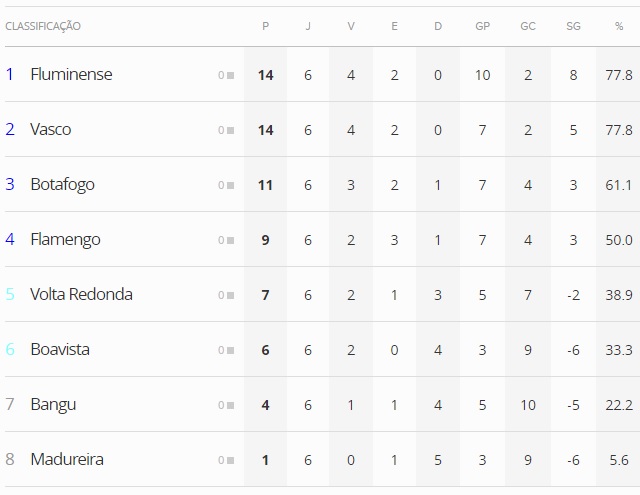Select the Flamengo team name

pyautogui.click(x=65, y=240)
